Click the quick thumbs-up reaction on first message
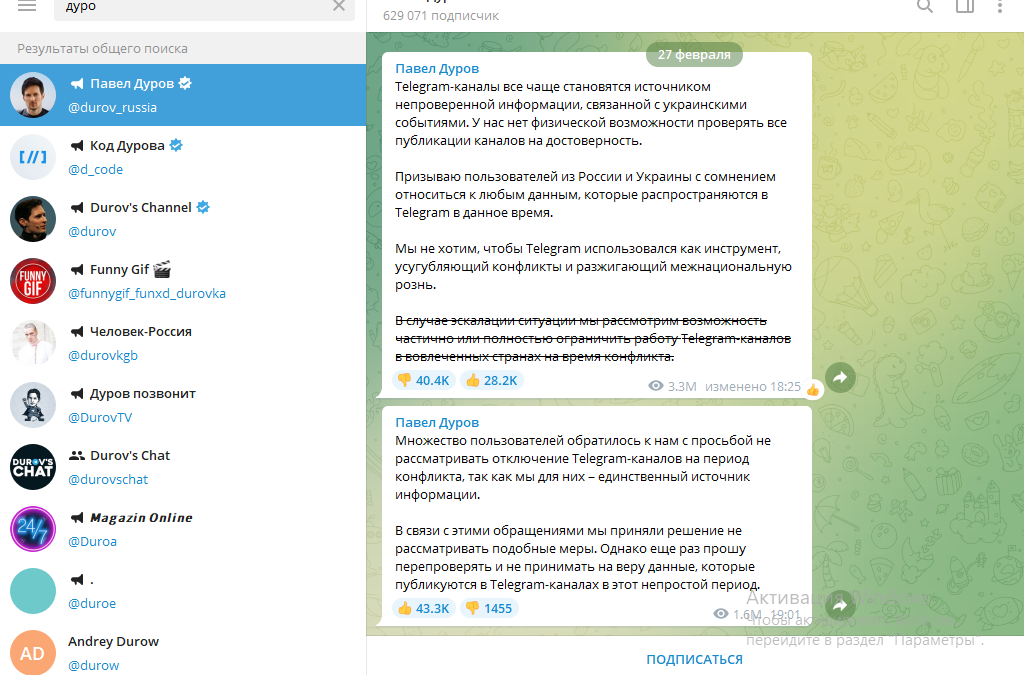 click(813, 390)
